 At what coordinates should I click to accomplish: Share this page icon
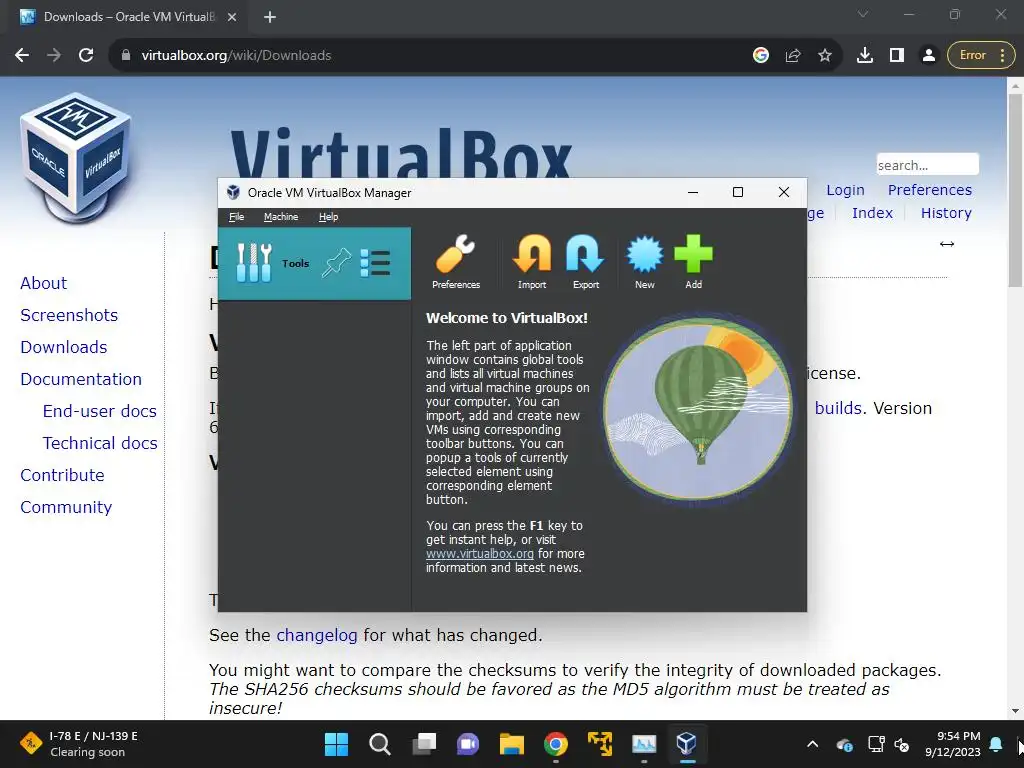point(793,56)
